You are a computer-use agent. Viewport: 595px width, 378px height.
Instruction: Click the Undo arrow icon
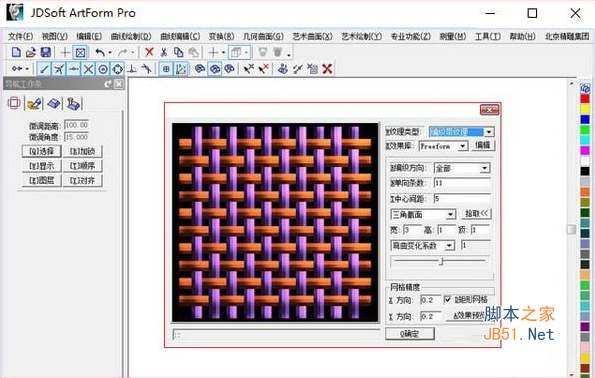[100, 52]
